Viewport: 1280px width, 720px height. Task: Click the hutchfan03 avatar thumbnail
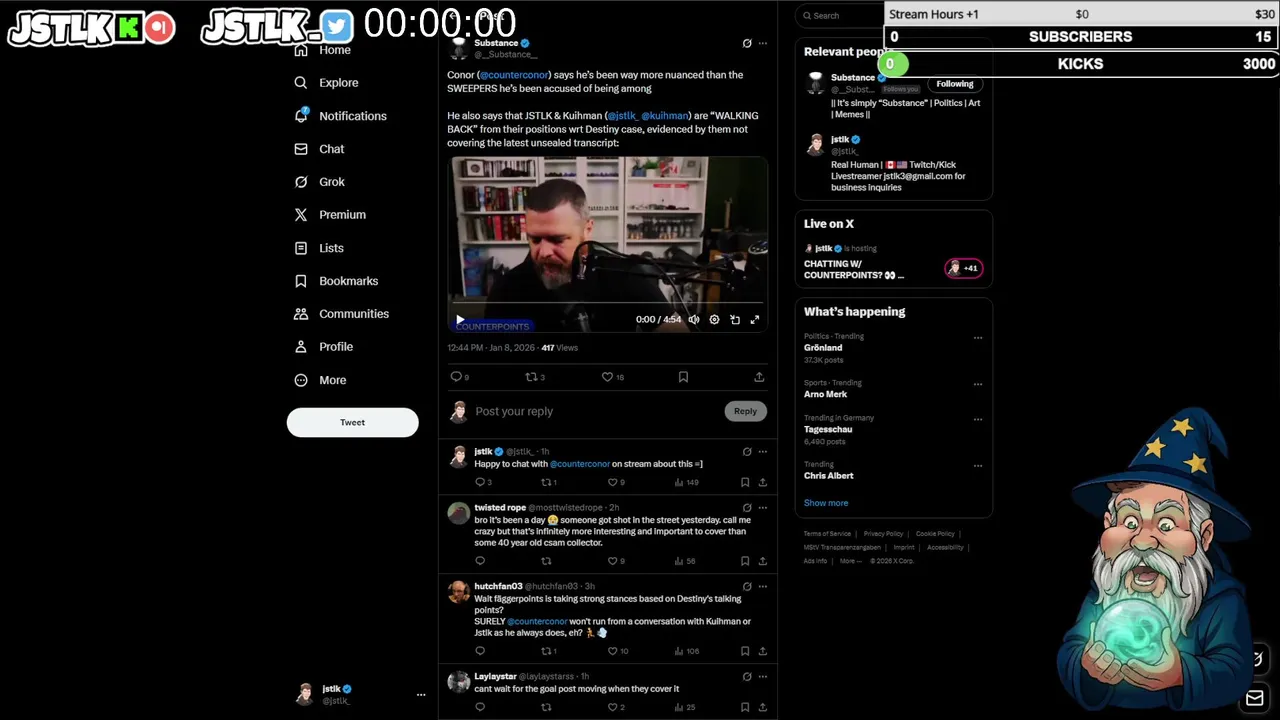pyautogui.click(x=458, y=593)
